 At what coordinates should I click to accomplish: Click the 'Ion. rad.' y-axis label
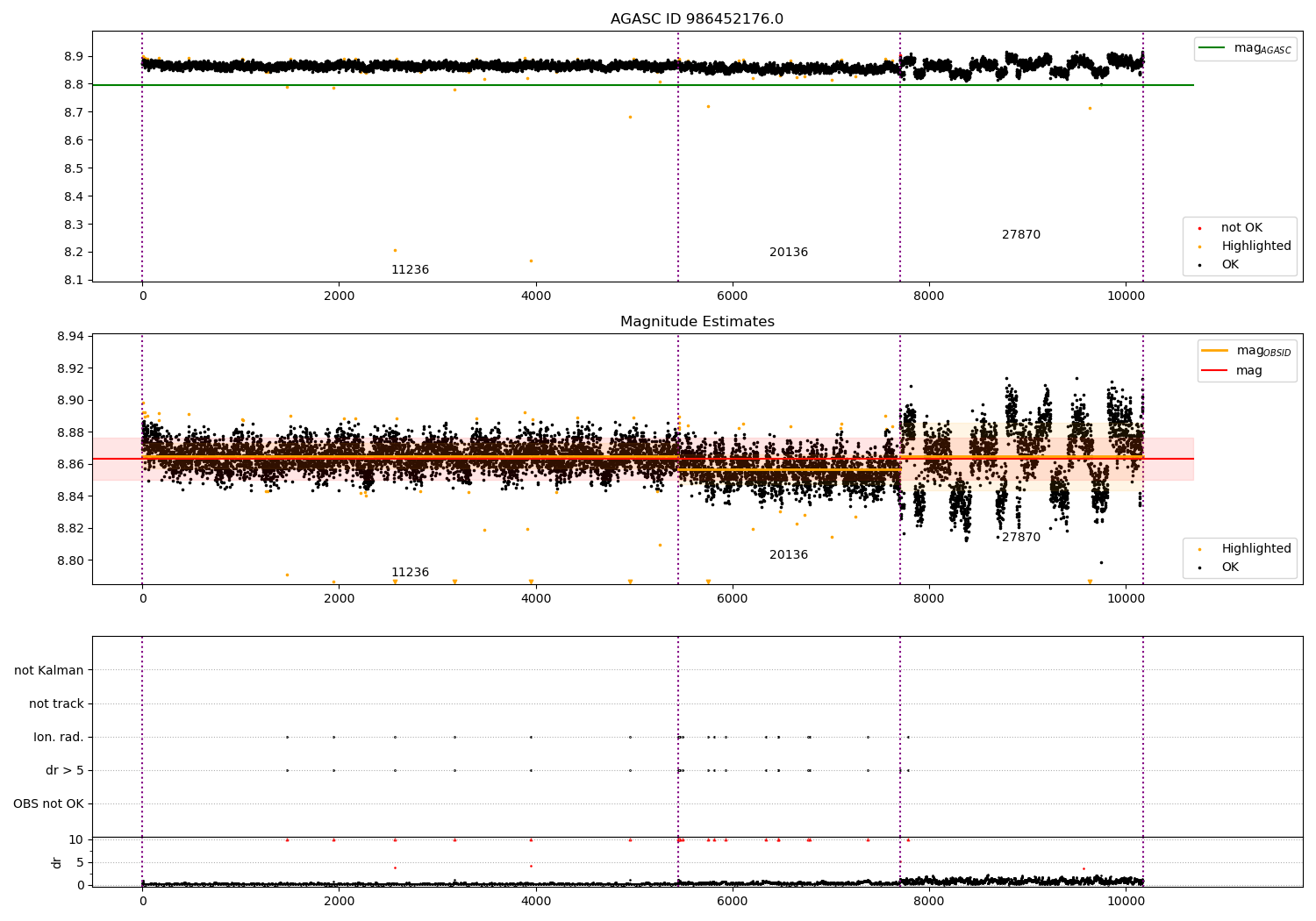coord(59,737)
